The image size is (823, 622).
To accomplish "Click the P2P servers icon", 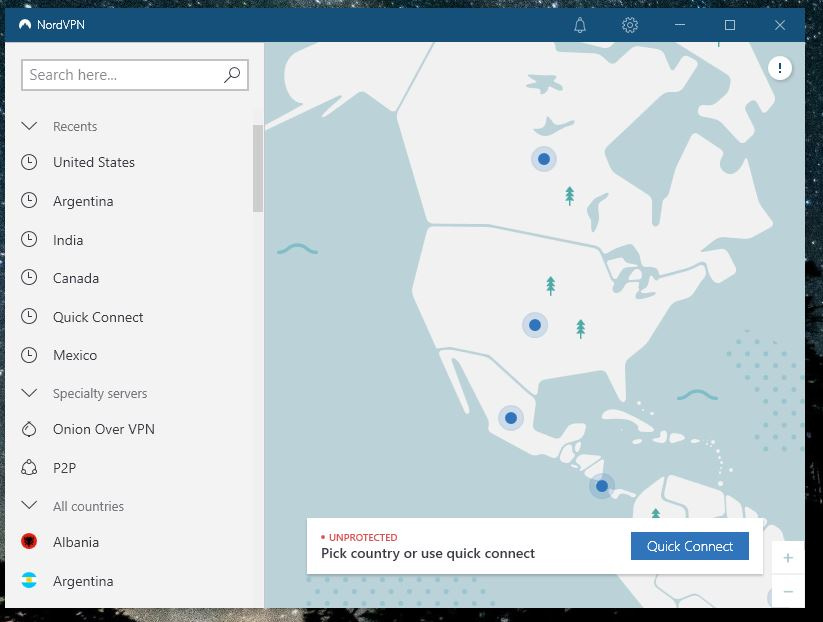I will (x=29, y=468).
